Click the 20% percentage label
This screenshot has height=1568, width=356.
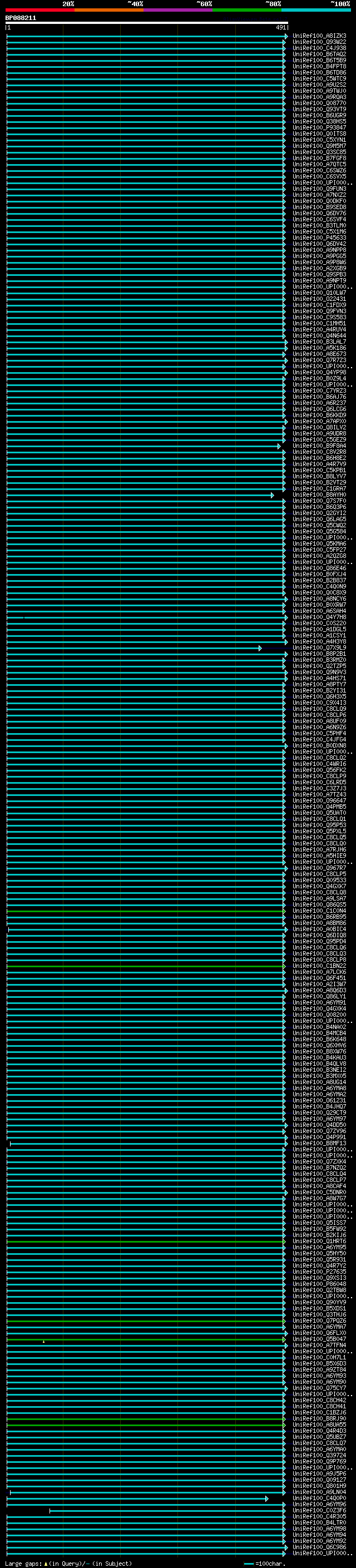click(x=68, y=4)
